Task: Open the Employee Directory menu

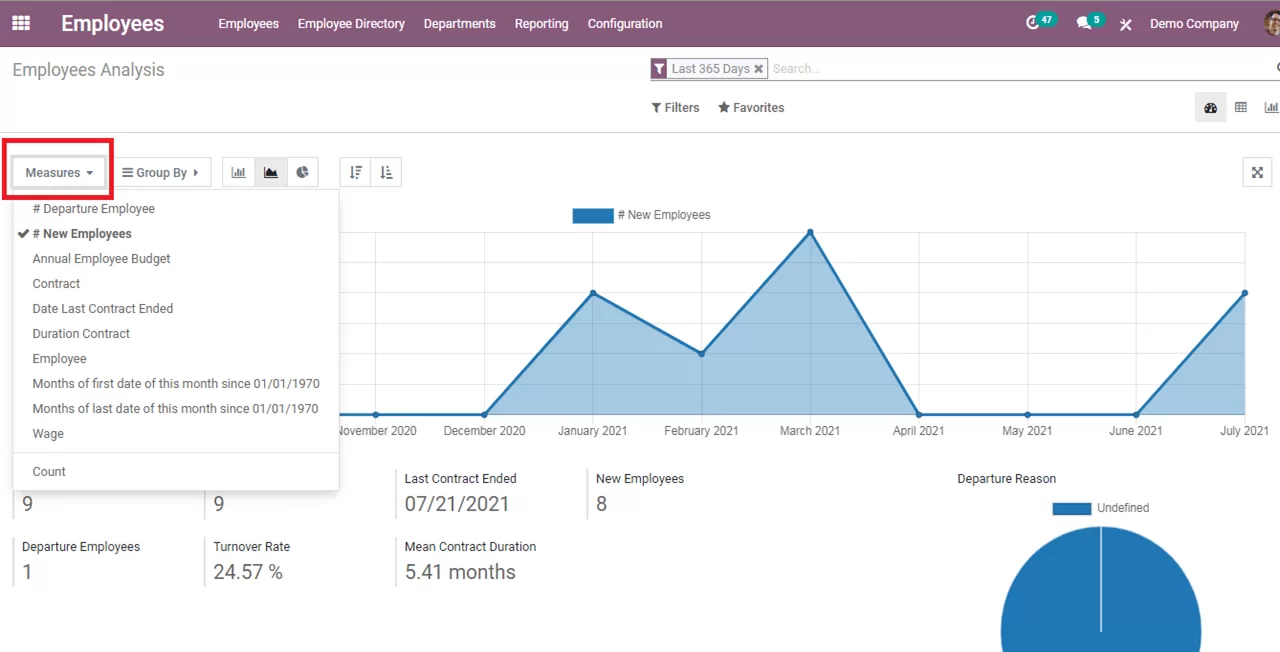Action: pos(351,23)
